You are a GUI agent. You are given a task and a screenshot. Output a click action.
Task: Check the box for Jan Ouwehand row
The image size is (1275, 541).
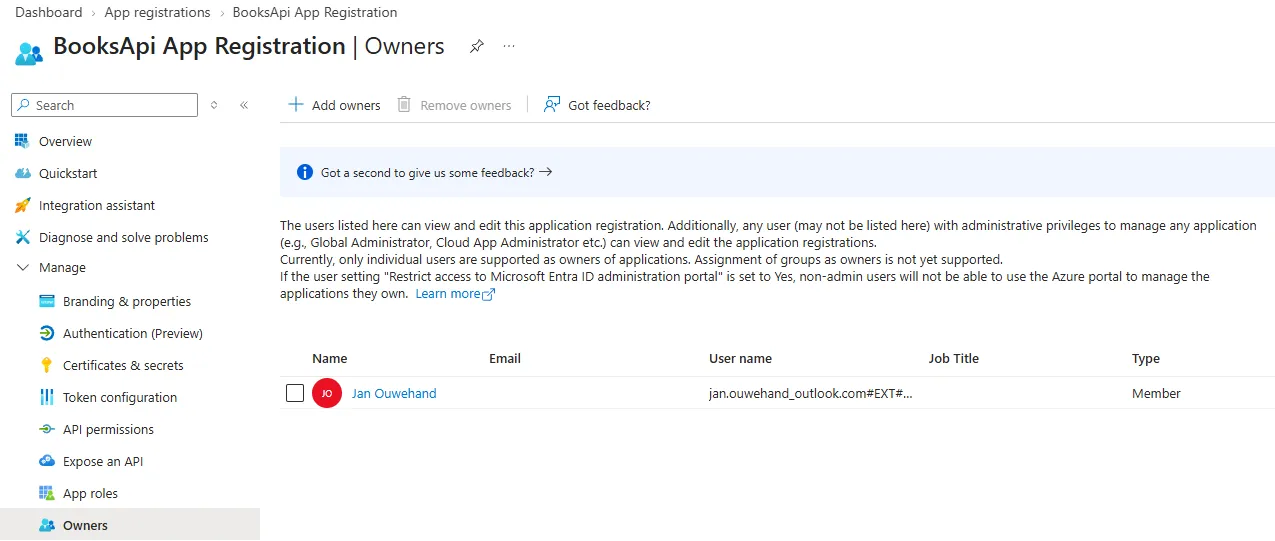pyautogui.click(x=295, y=393)
